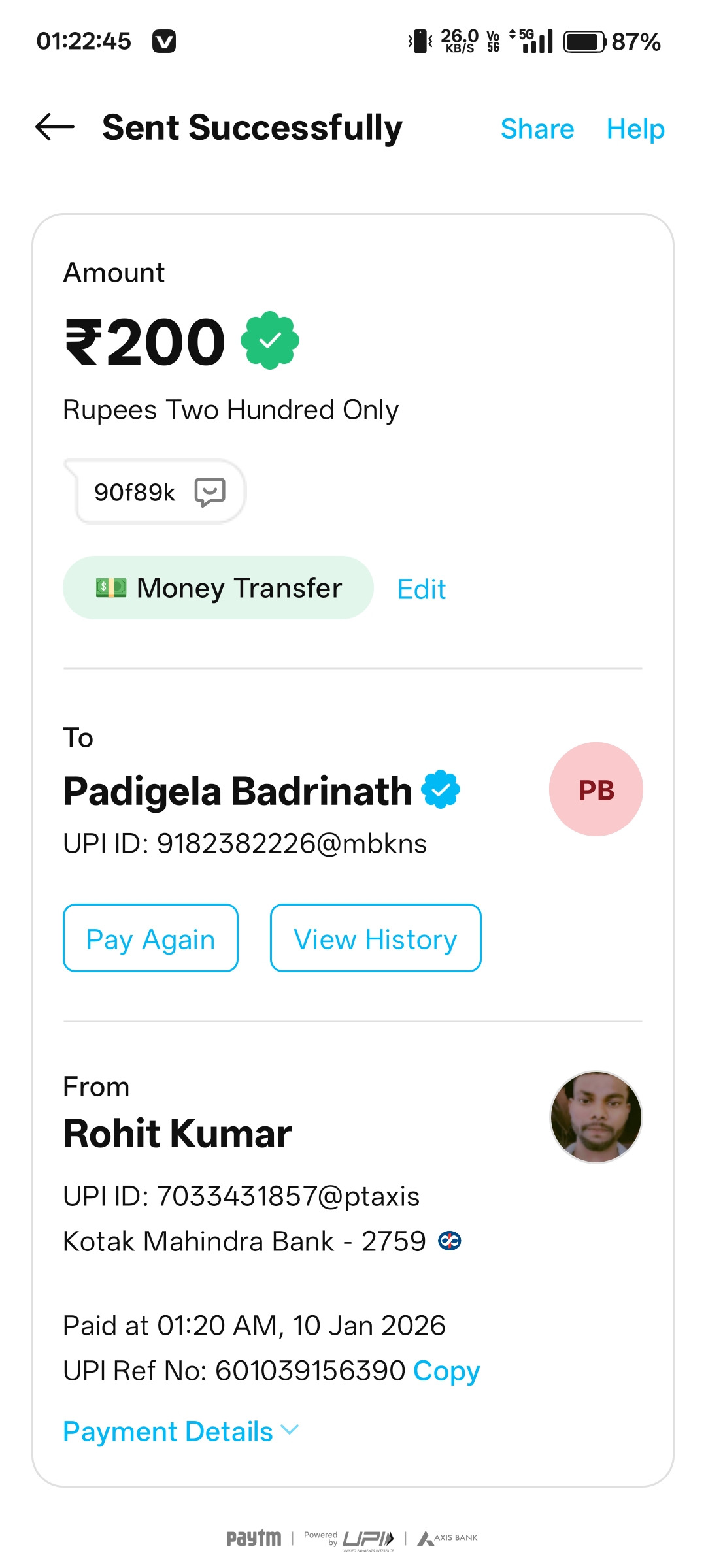Viewport: 706px width, 1568px height.
Task: Tap the green payment success badge
Action: point(270,340)
